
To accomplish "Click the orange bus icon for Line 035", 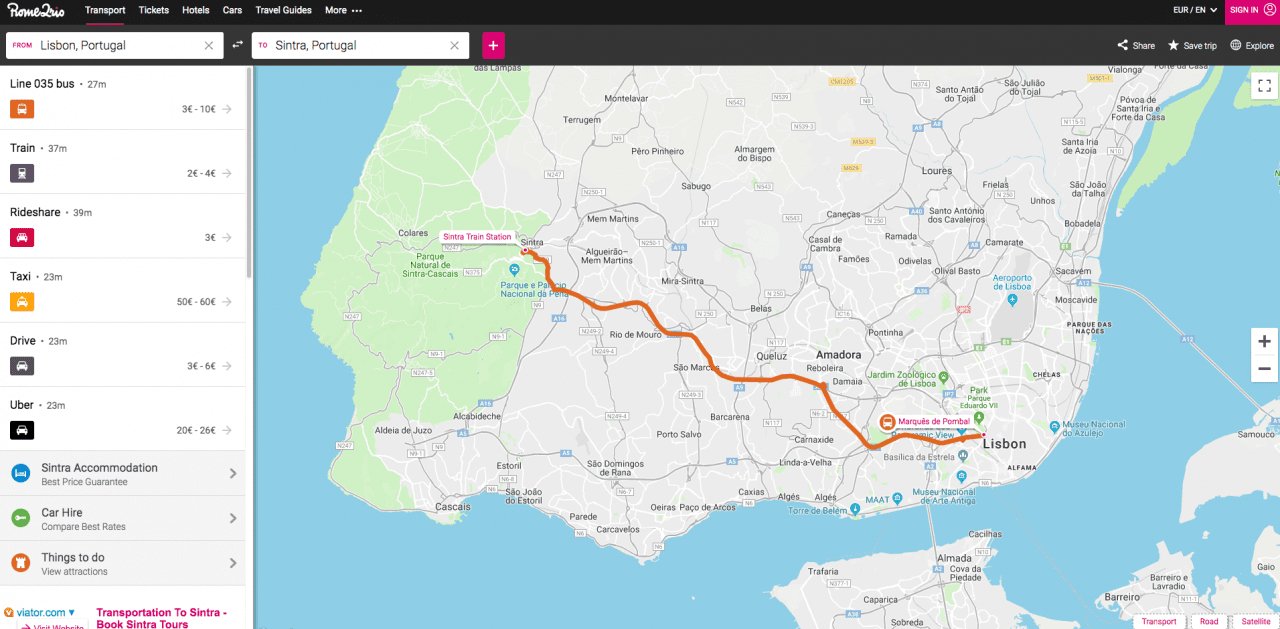I will click(x=22, y=109).
